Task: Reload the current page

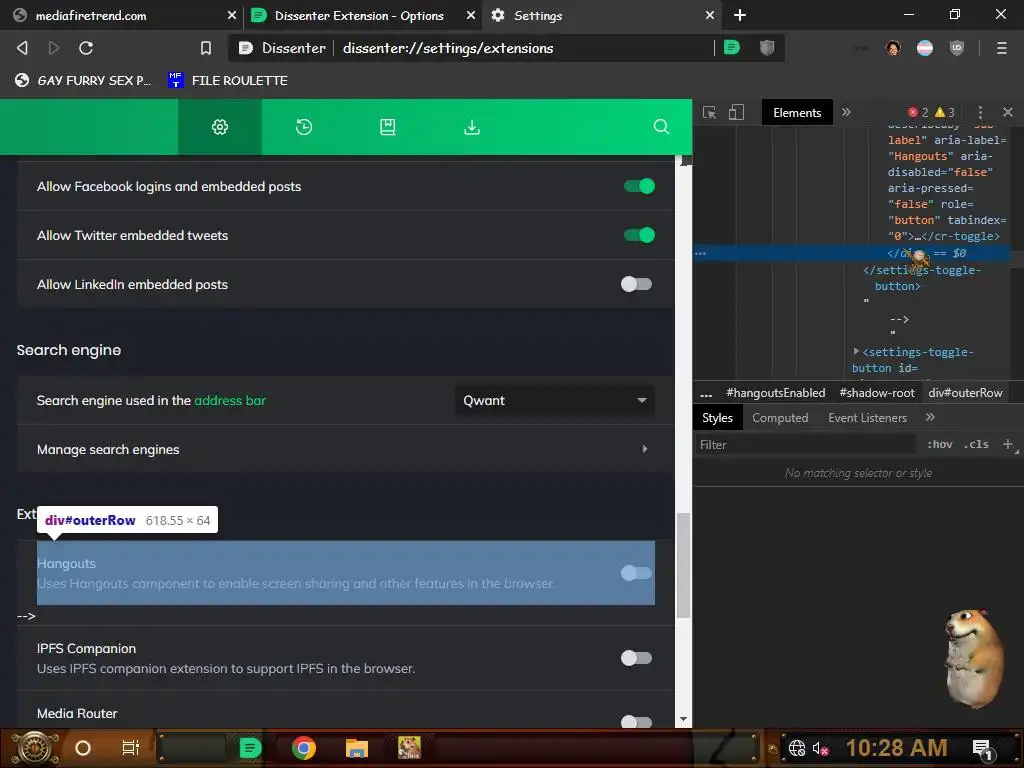Action: point(86,48)
